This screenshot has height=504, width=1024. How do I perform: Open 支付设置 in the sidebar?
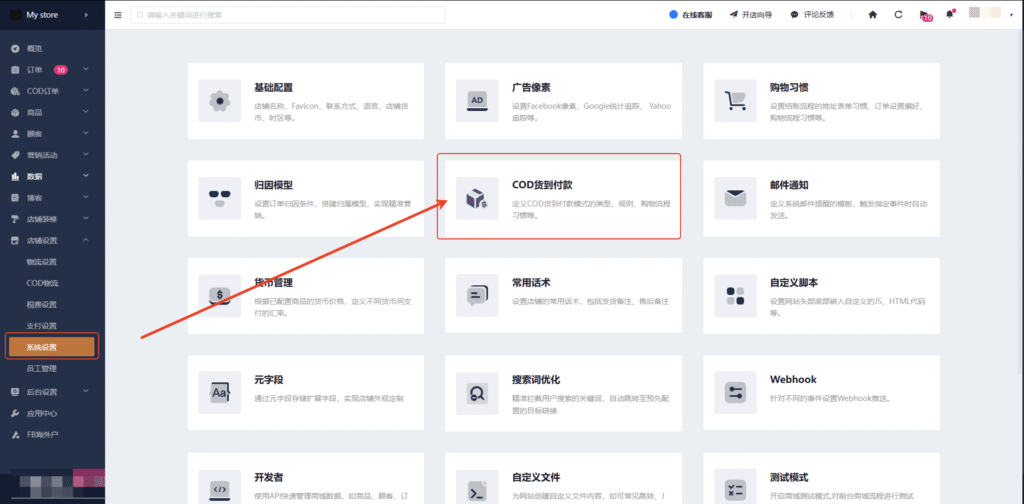click(x=42, y=325)
